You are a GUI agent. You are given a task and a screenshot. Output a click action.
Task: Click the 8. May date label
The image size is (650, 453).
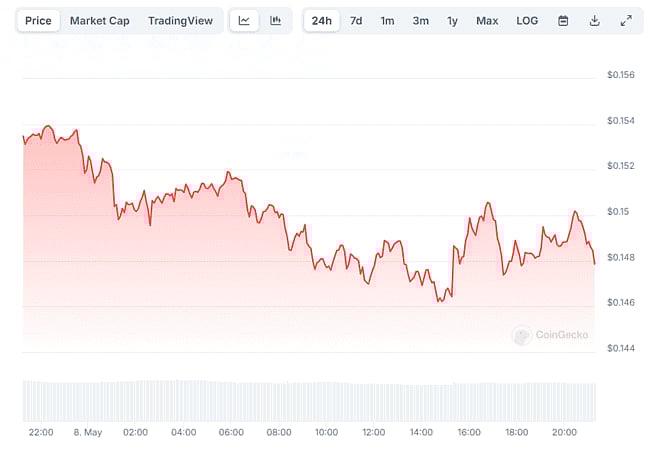pos(88,432)
